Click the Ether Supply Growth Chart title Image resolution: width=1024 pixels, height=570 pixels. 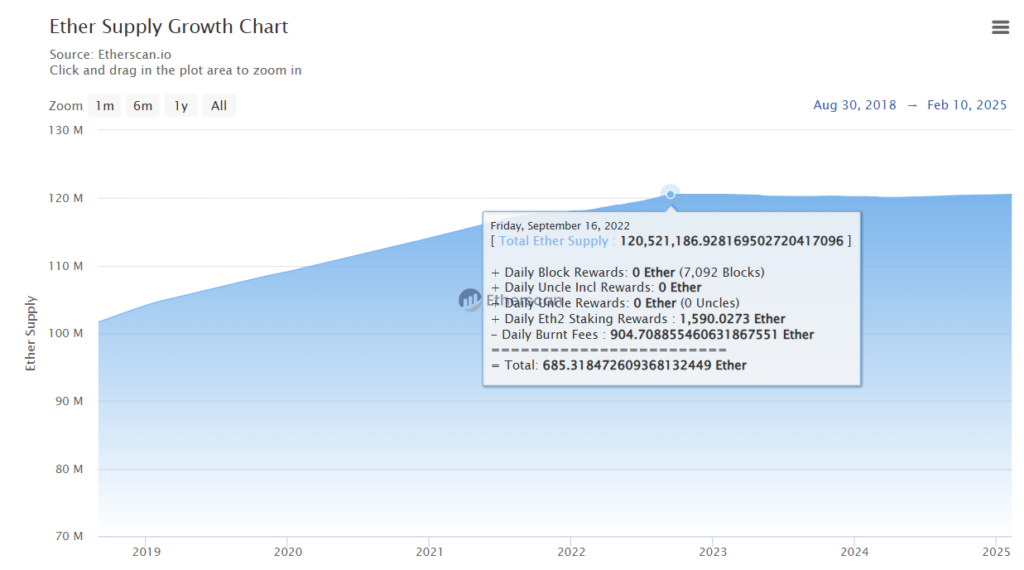pyautogui.click(x=168, y=27)
